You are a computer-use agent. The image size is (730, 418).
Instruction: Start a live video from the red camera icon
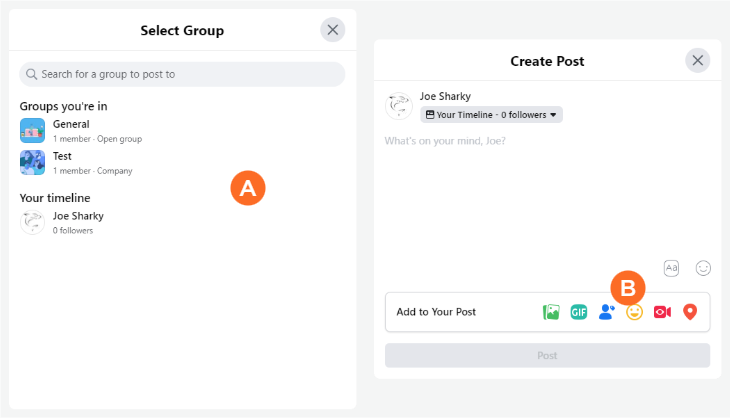pos(662,312)
